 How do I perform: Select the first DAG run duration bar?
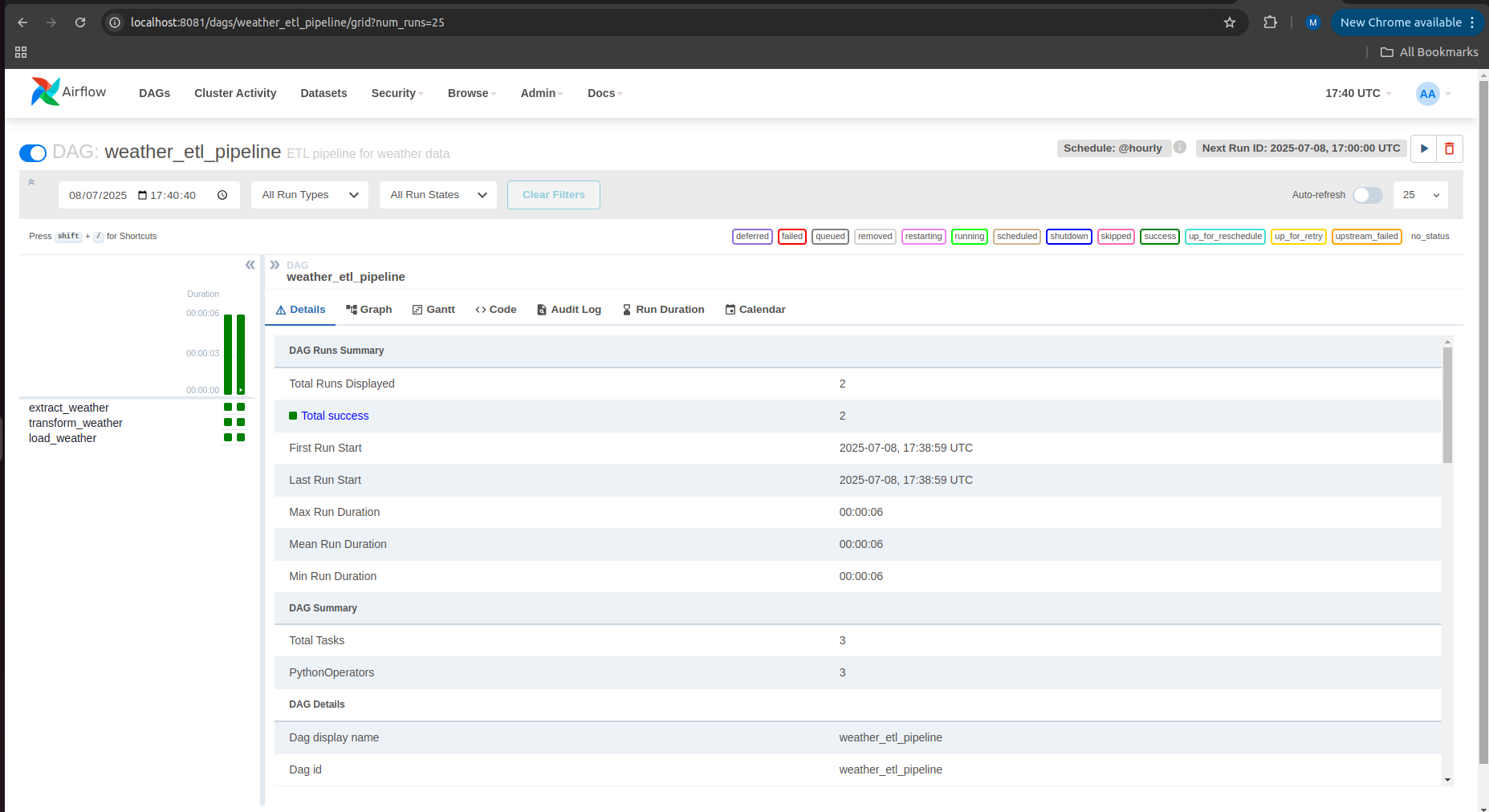tap(228, 355)
